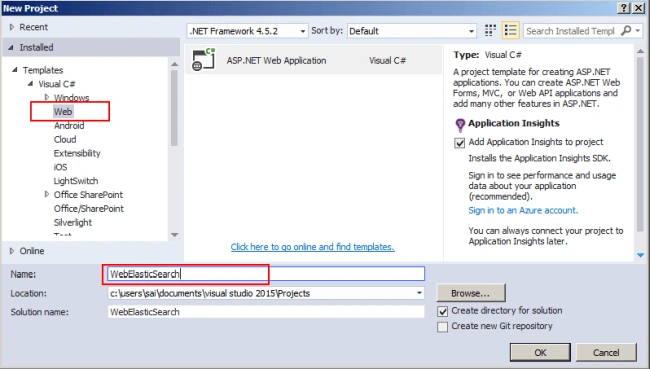The width and height of the screenshot is (650, 369).
Task: Enable Create new Git repository
Action: (x=442, y=327)
